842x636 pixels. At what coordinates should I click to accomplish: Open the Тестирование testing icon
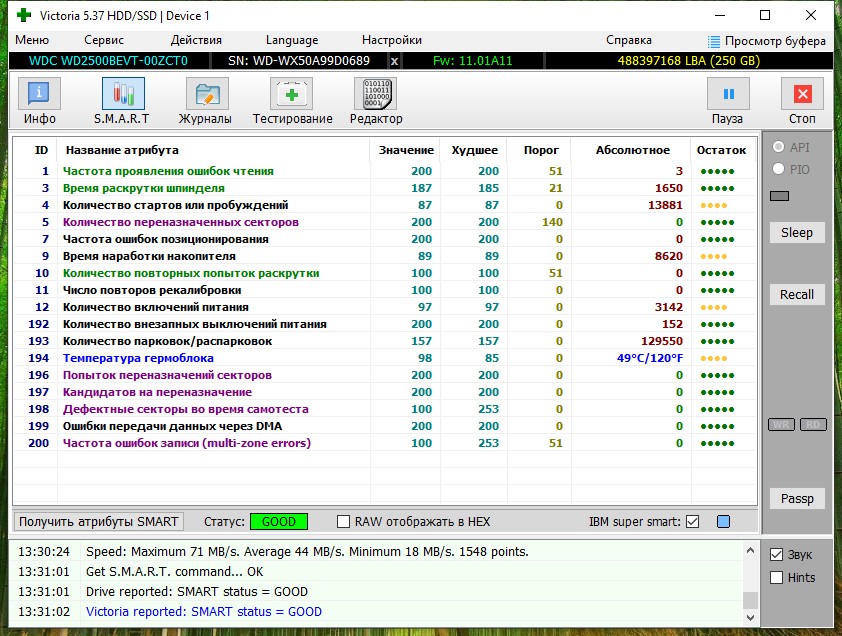[x=291, y=94]
